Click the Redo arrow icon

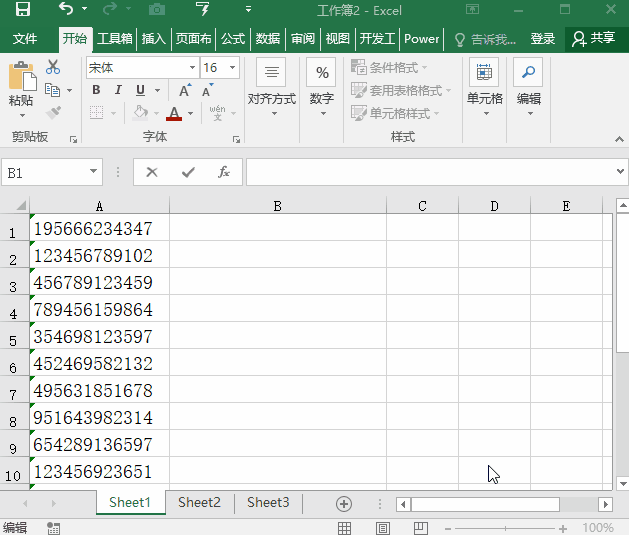pyautogui.click(x=110, y=9)
